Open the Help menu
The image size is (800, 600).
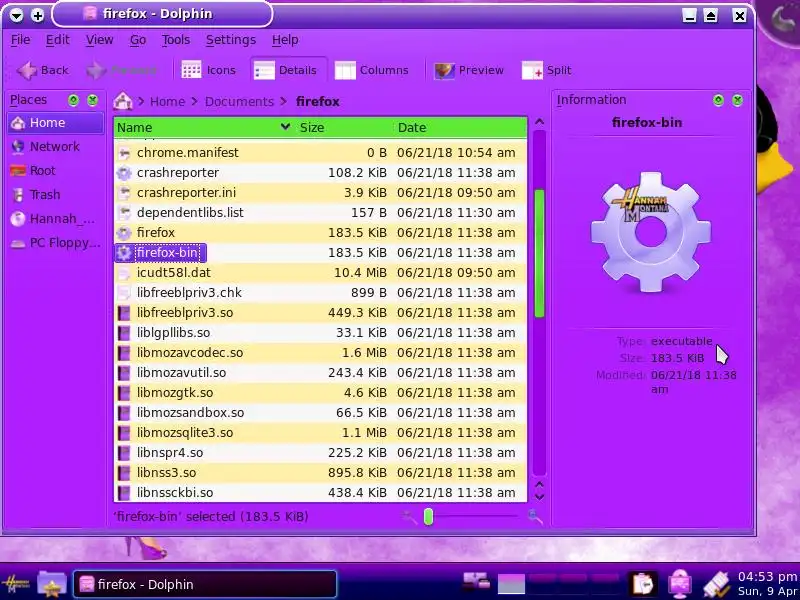285,40
